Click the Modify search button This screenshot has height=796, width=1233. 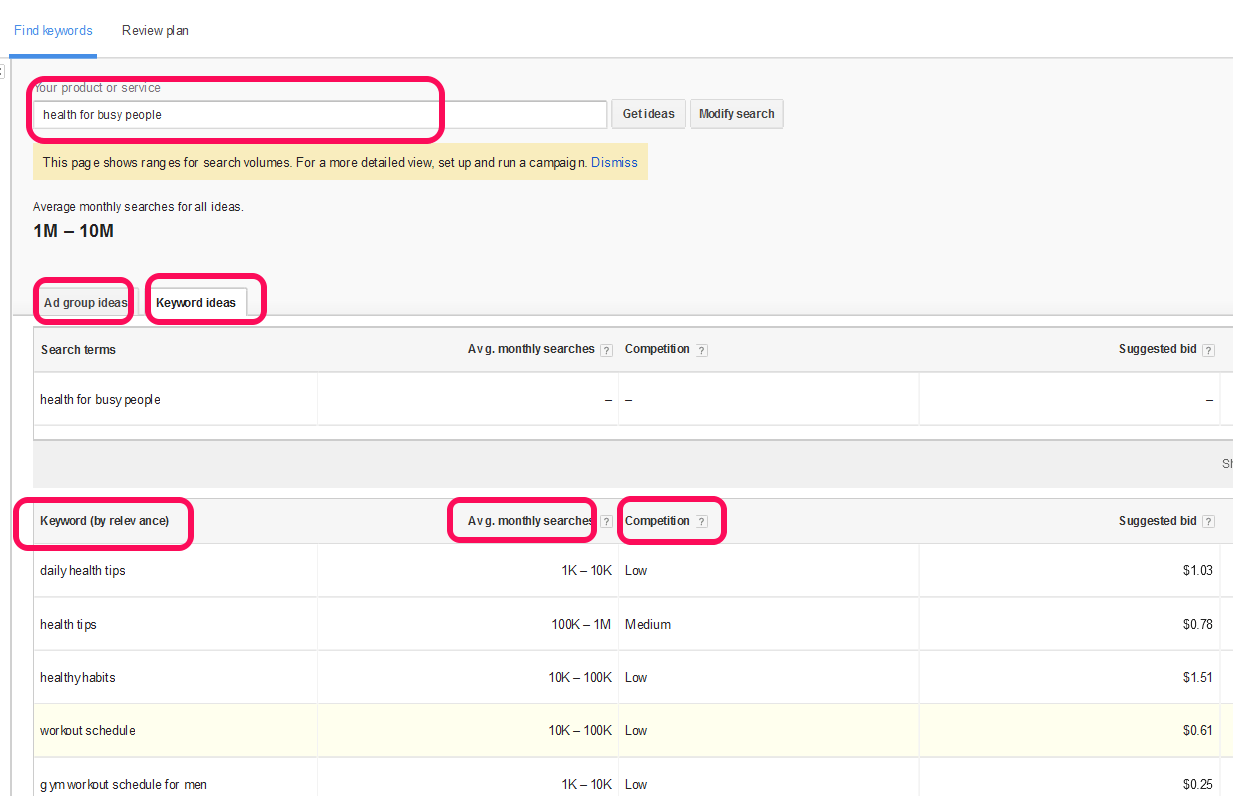(736, 113)
